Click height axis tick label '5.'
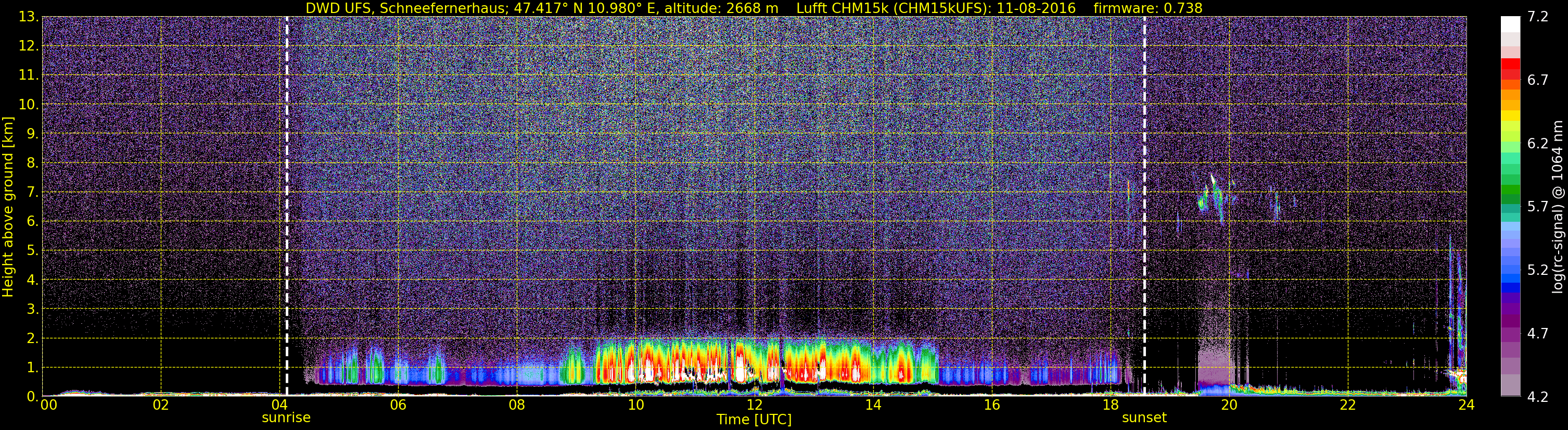The image size is (1568, 430). coord(32,250)
